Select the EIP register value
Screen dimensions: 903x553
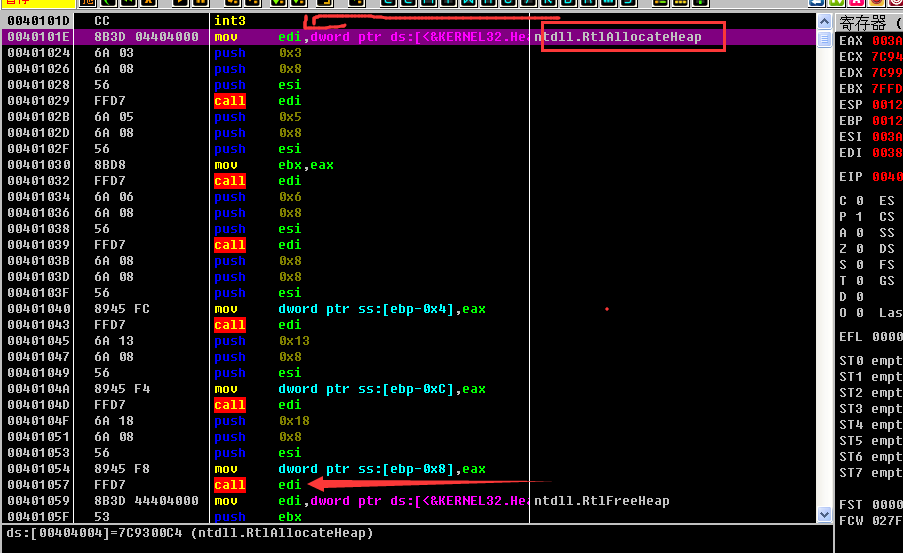coord(886,177)
